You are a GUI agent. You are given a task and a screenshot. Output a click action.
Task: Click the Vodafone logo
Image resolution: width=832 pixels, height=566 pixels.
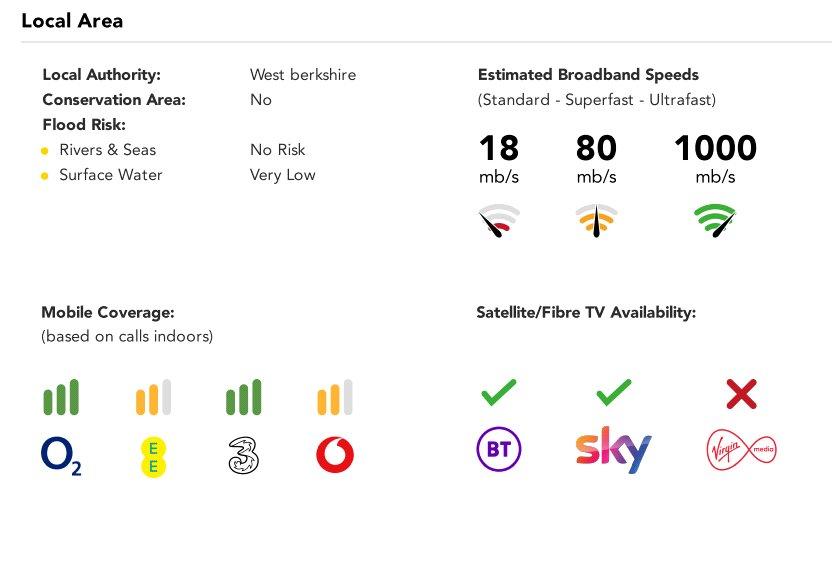(335, 455)
